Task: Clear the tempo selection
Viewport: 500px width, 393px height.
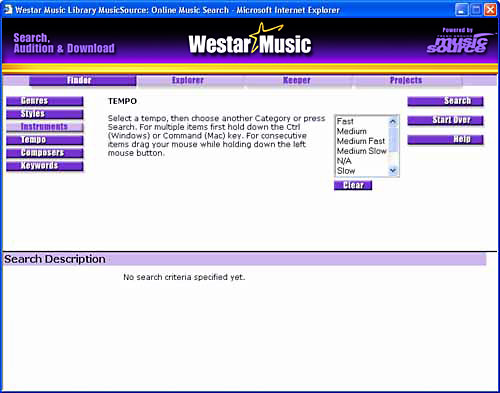Action: [x=353, y=185]
